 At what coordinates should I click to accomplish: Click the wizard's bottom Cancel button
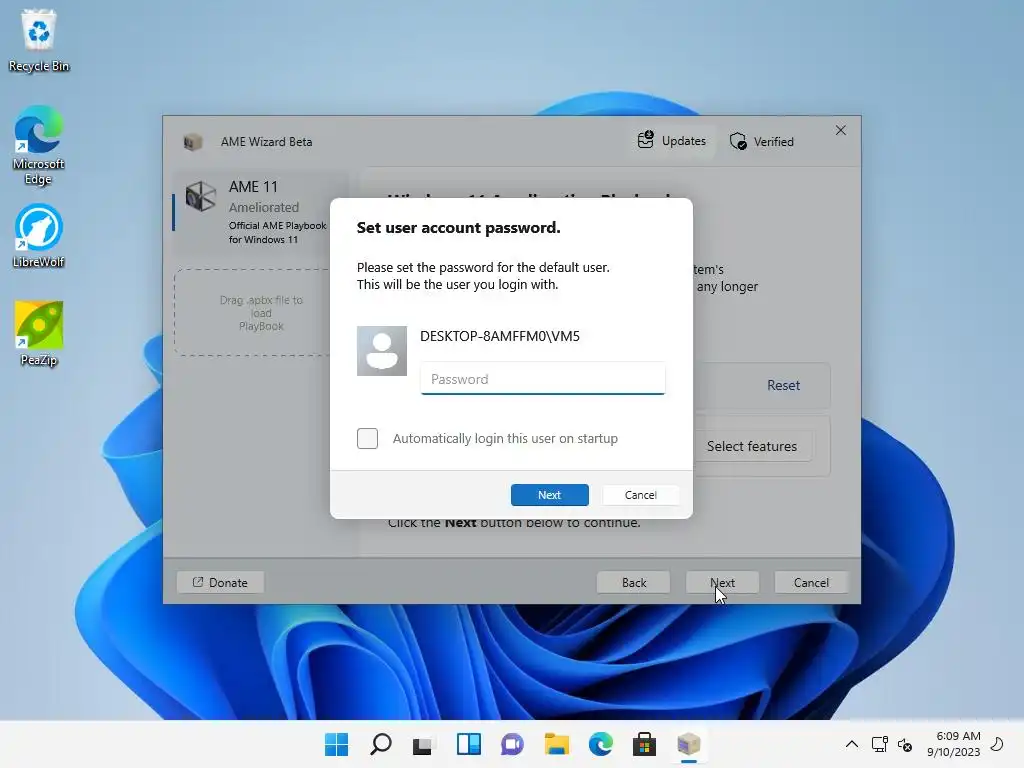coord(811,583)
